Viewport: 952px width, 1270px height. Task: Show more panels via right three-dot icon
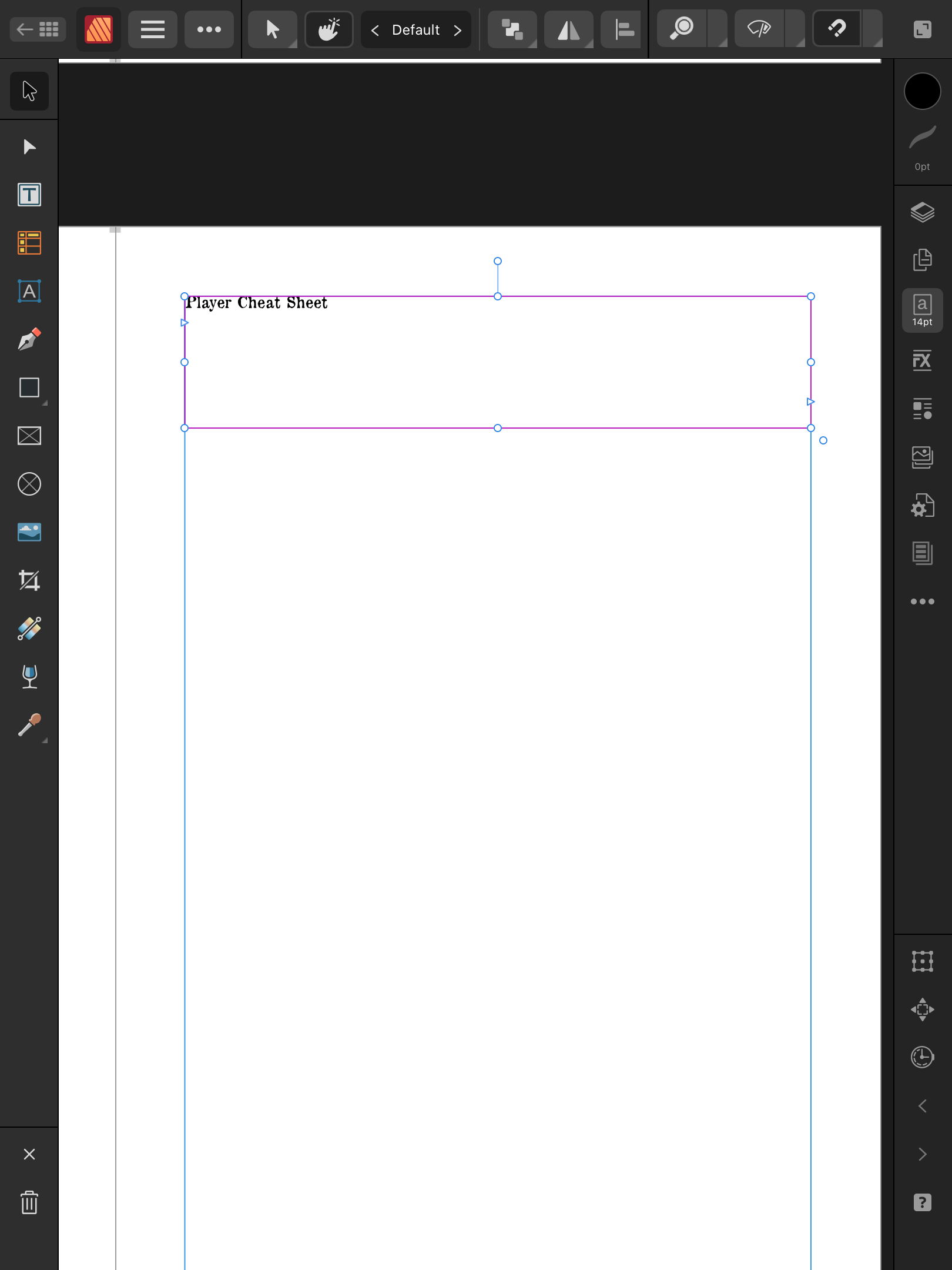point(923,601)
